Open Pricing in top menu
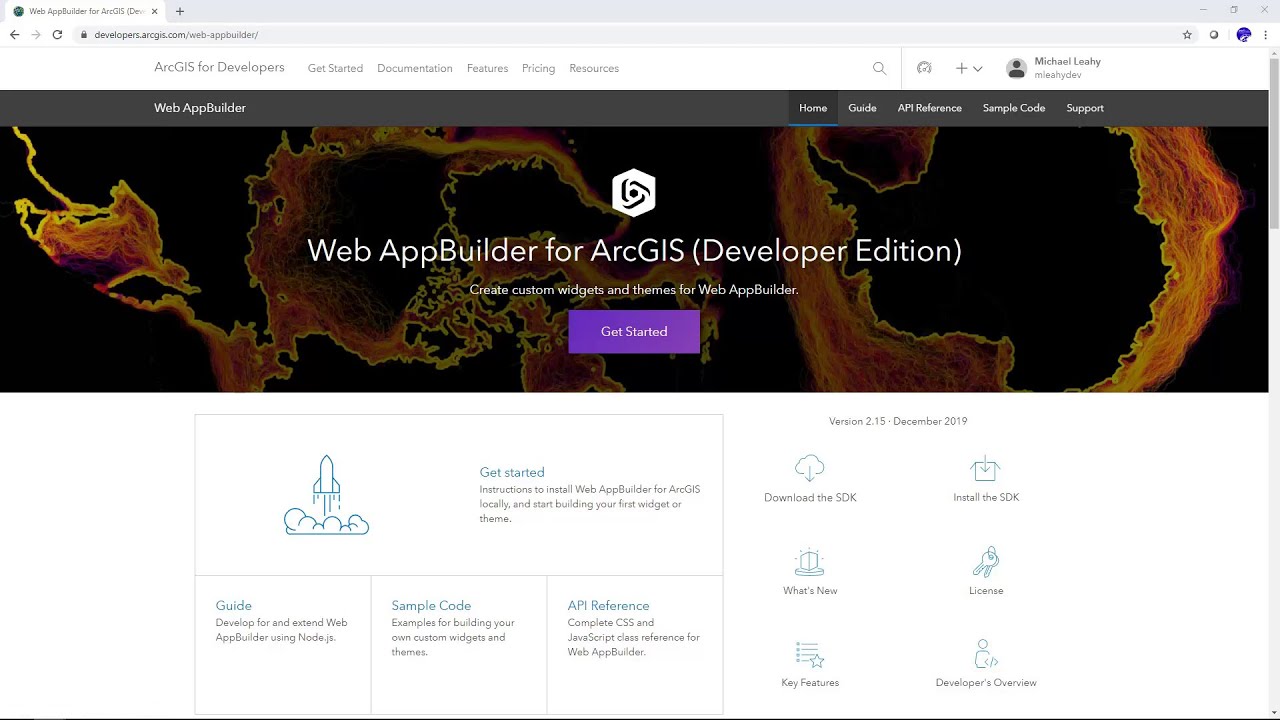Viewport: 1280px width, 720px height. click(x=538, y=68)
